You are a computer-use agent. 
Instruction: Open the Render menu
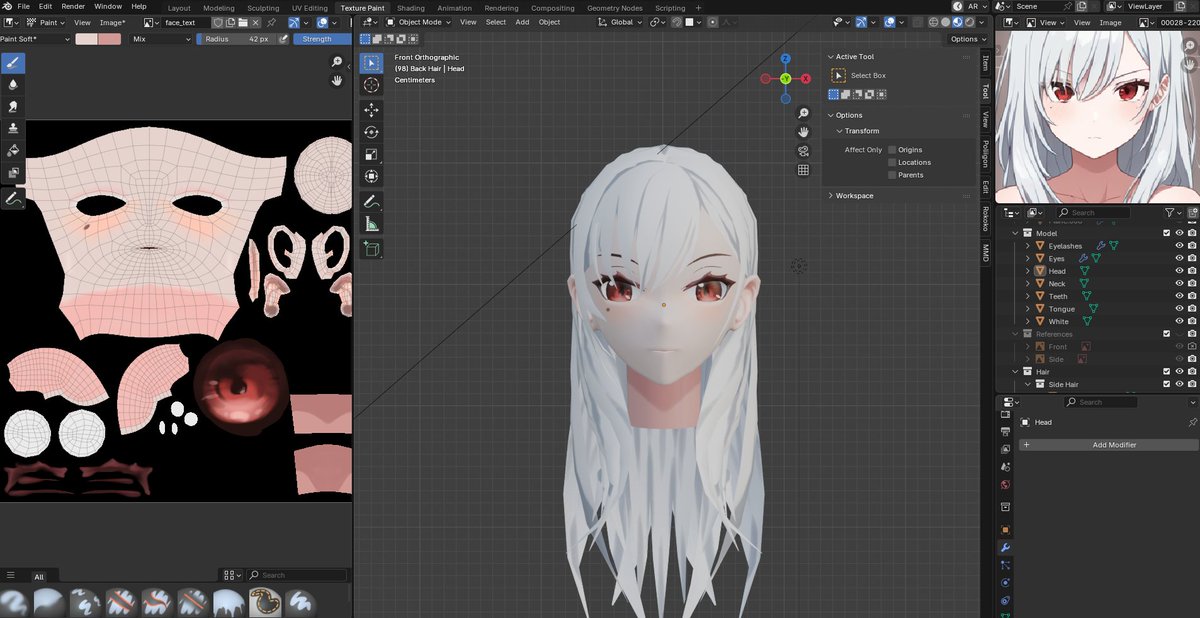pos(73,6)
